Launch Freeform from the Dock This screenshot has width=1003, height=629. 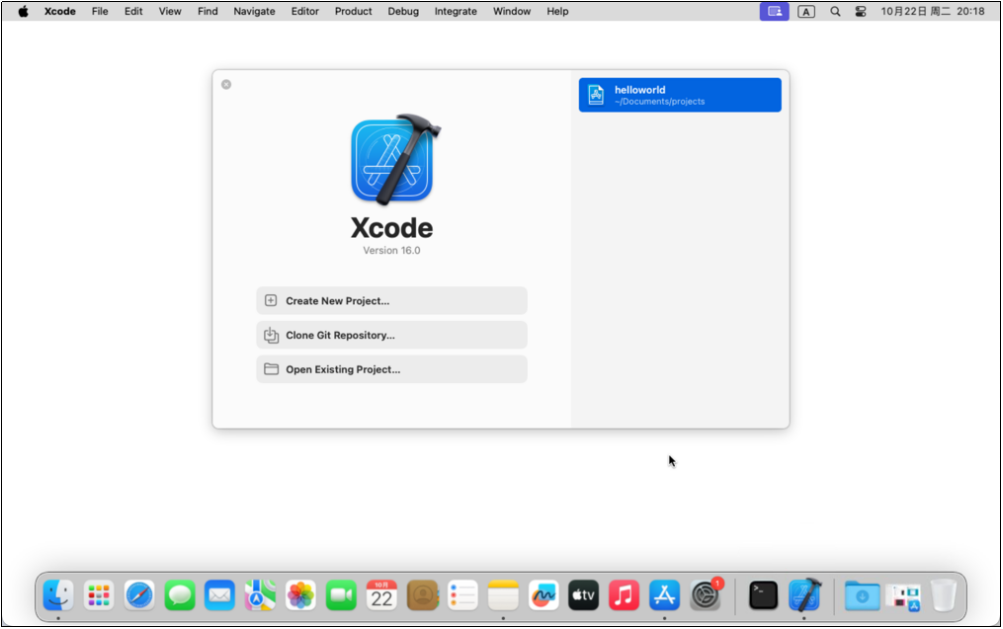tap(544, 596)
